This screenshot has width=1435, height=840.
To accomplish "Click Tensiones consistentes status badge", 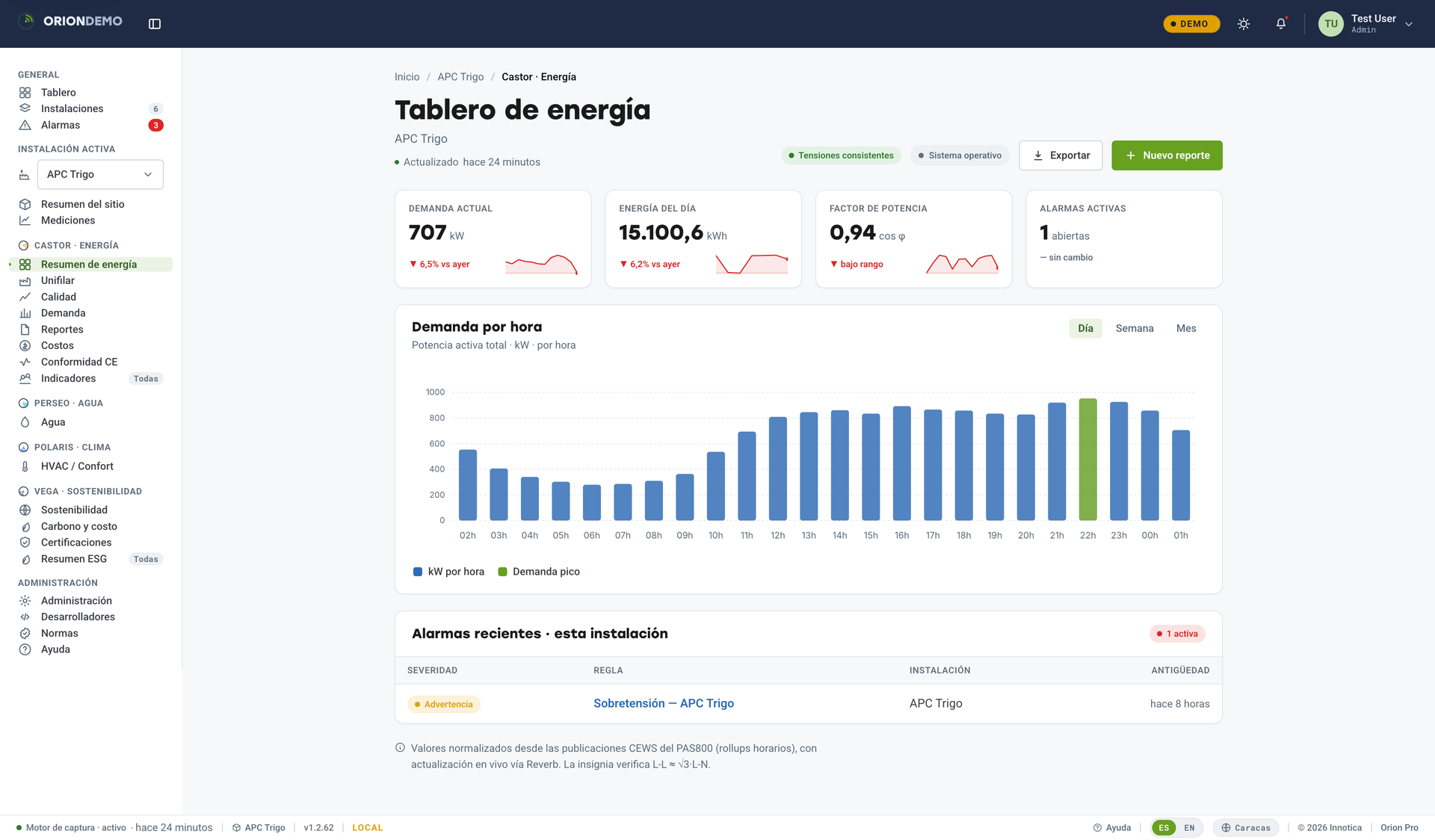I will (x=841, y=155).
